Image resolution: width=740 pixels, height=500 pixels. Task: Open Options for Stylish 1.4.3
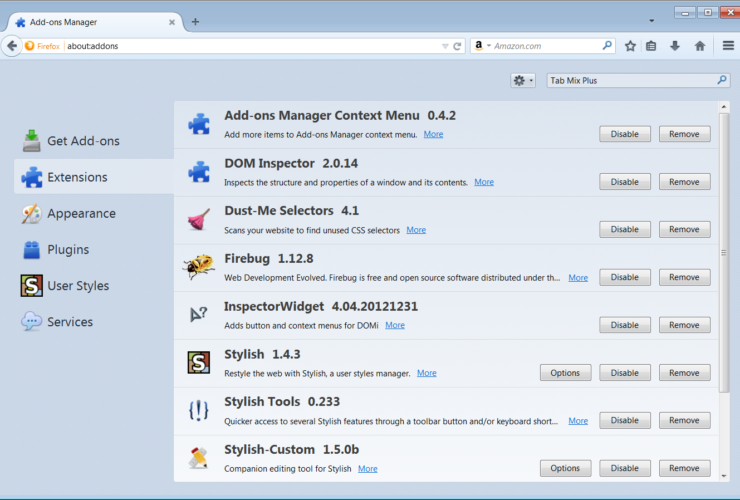565,373
